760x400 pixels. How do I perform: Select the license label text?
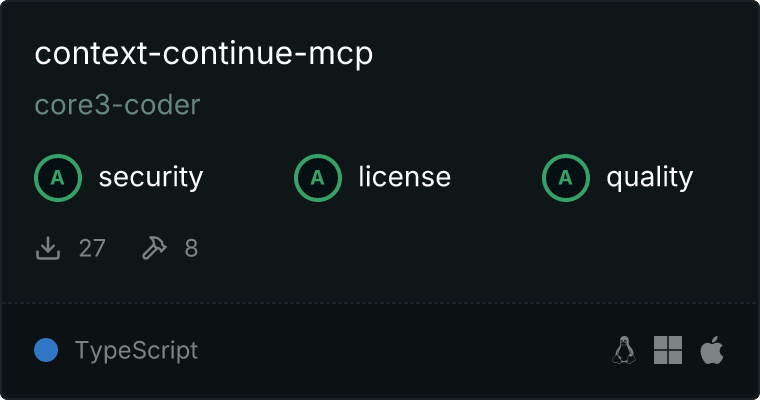click(x=405, y=176)
